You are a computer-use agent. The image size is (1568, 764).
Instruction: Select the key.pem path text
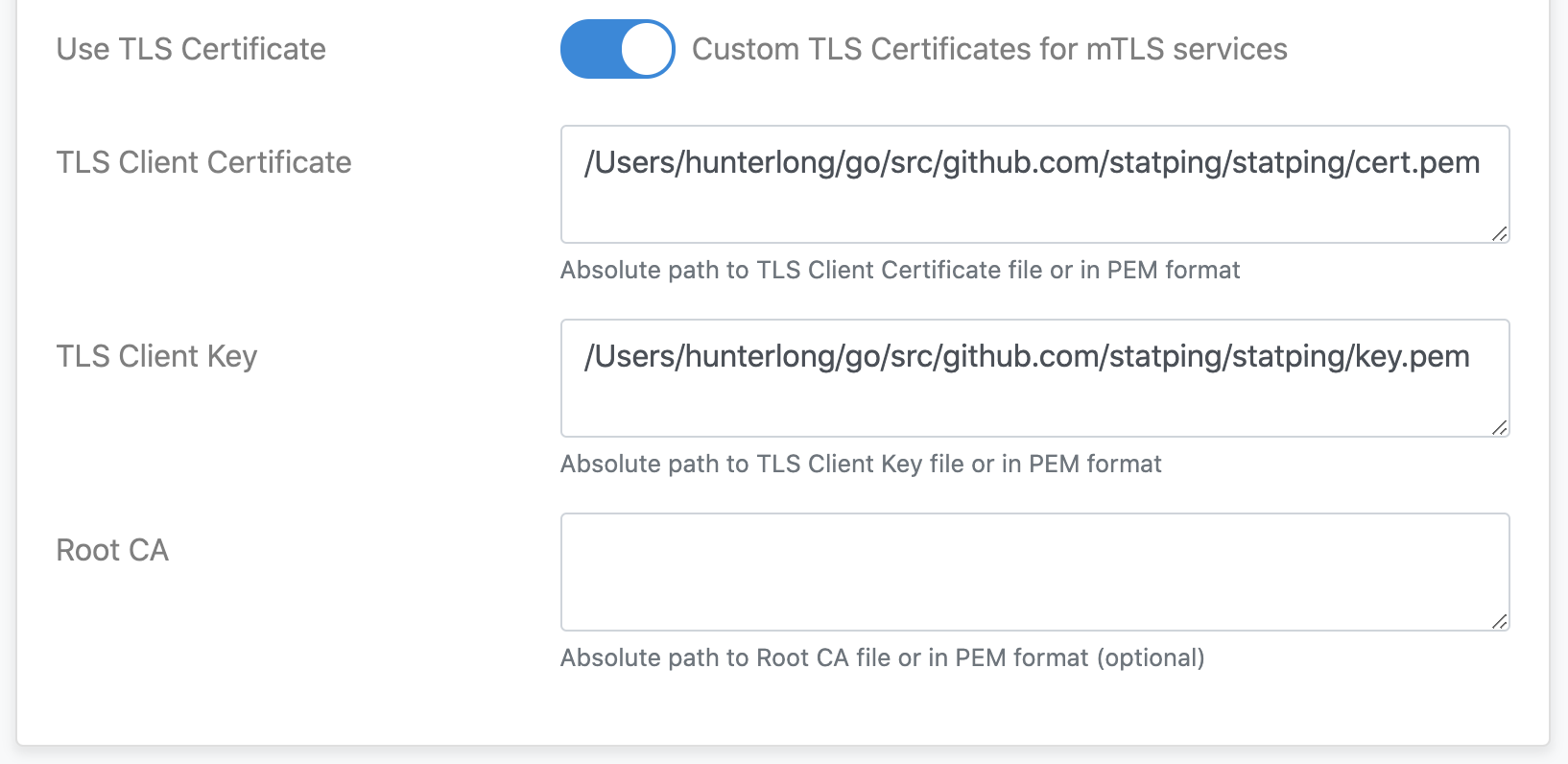click(x=1027, y=356)
